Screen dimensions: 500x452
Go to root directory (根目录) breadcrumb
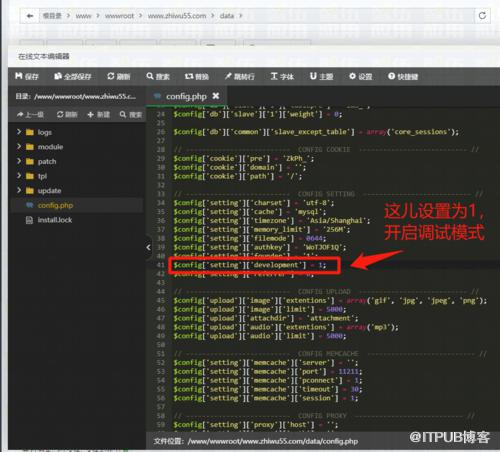[52, 16]
